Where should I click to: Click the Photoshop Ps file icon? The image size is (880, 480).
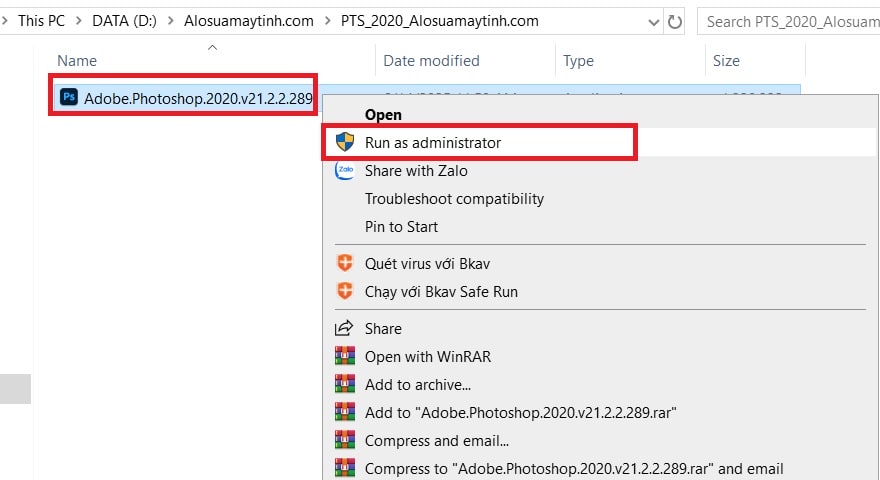69,97
